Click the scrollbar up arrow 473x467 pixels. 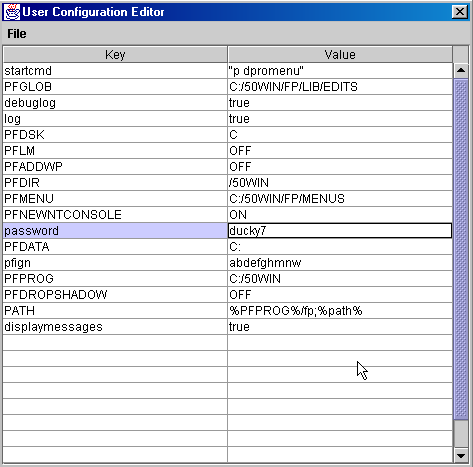click(461, 70)
